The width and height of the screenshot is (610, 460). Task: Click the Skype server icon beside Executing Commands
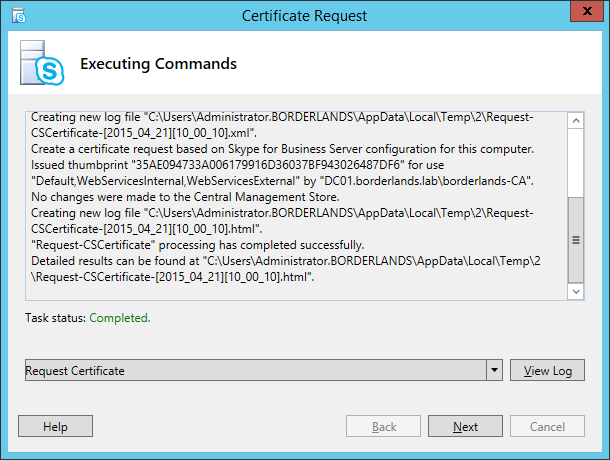click(x=42, y=63)
